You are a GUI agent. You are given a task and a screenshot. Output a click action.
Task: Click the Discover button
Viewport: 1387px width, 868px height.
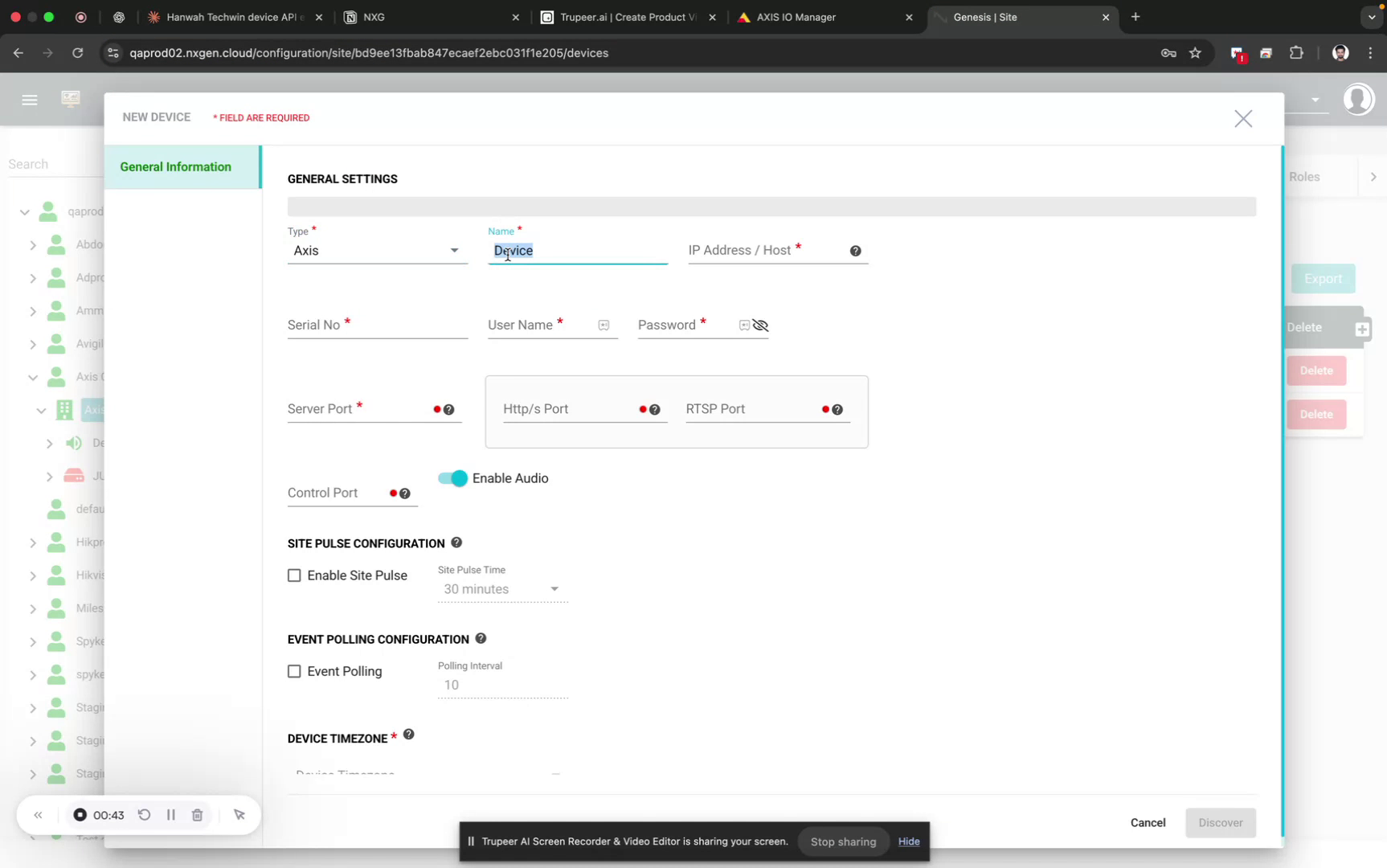tap(1221, 822)
